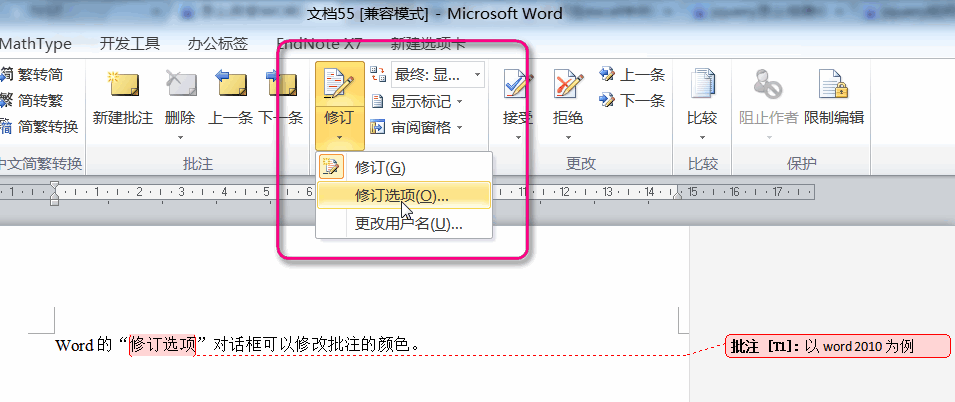
Task: Open the EndNote X7 tab
Action: pyautogui.click(x=319, y=44)
